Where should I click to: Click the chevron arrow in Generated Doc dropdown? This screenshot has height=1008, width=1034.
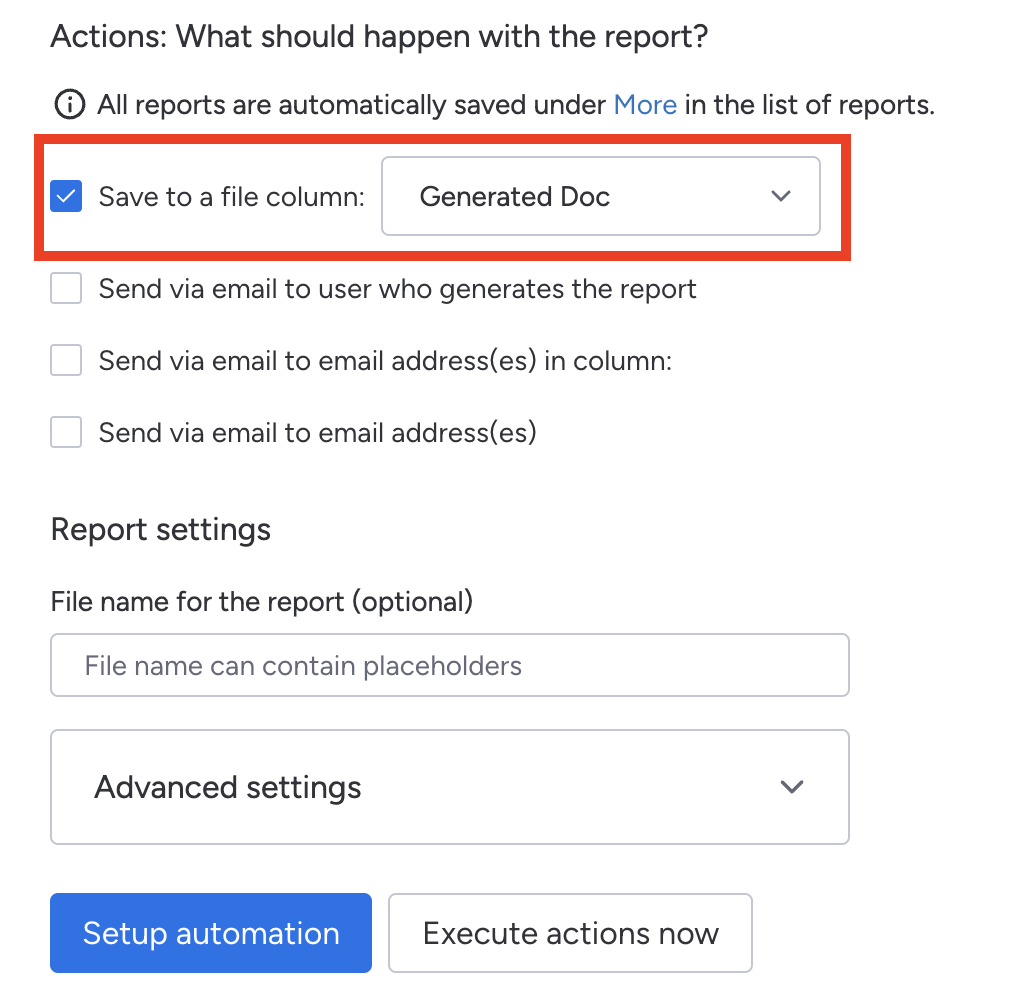tap(781, 197)
